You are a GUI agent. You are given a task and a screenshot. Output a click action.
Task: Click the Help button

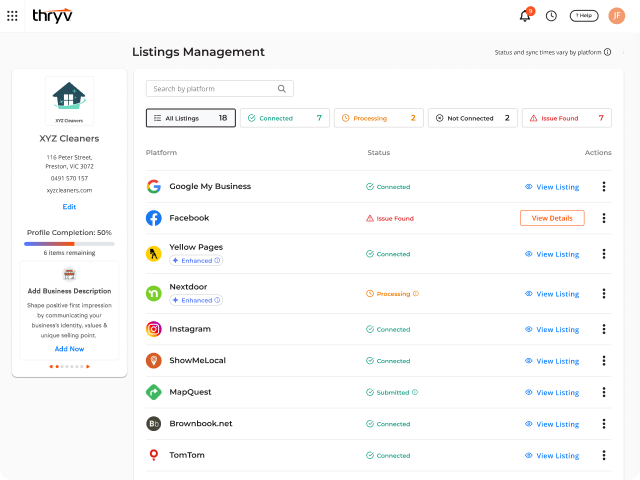point(584,16)
